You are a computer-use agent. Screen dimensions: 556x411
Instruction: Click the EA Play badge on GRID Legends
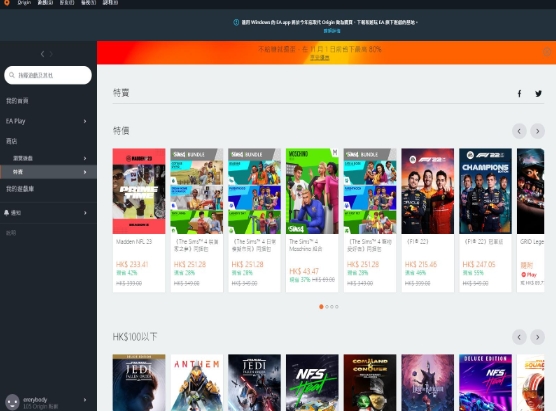529,275
